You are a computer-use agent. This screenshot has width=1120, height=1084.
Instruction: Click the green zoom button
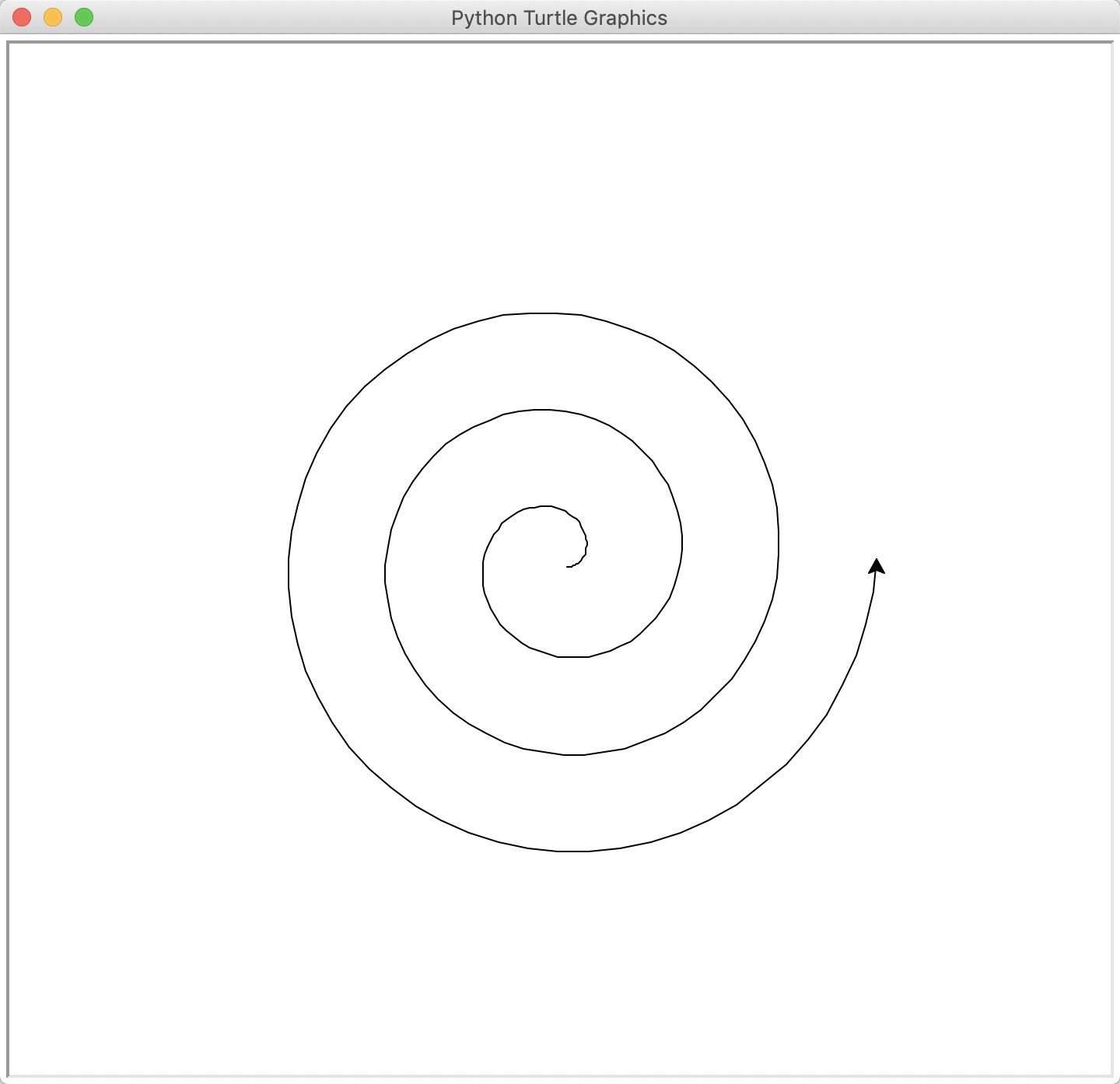pos(82,16)
